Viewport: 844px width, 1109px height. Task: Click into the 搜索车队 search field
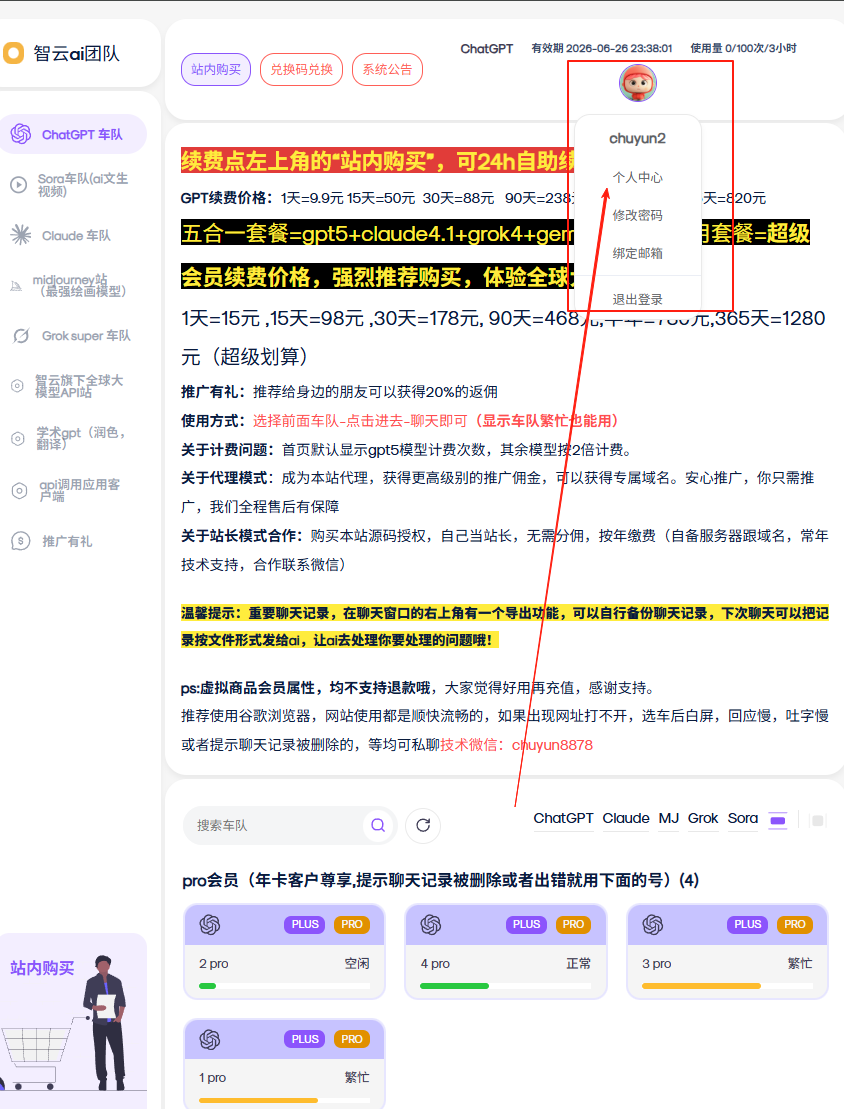click(x=275, y=825)
